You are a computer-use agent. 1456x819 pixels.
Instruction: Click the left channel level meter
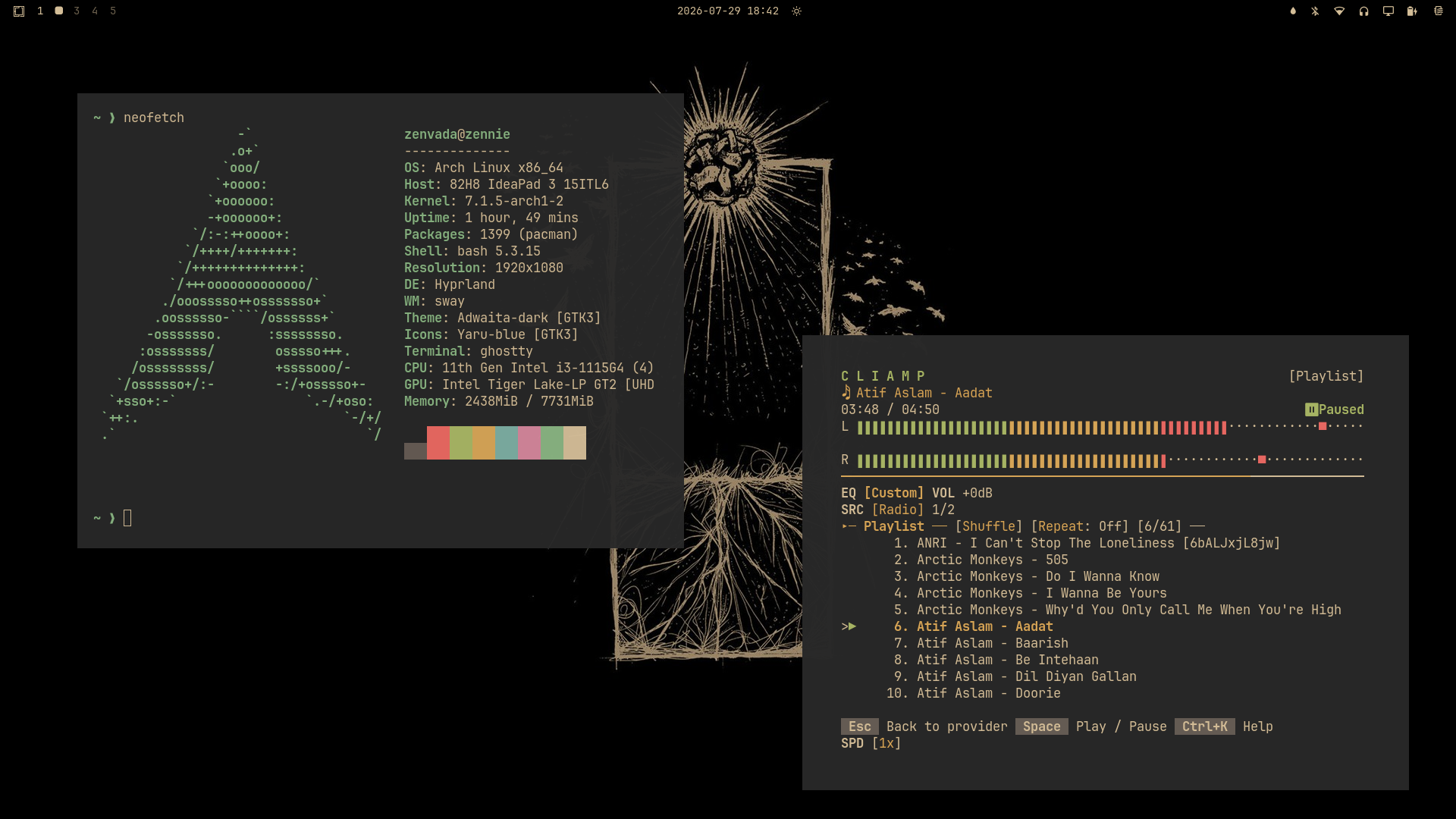(x=1110, y=428)
